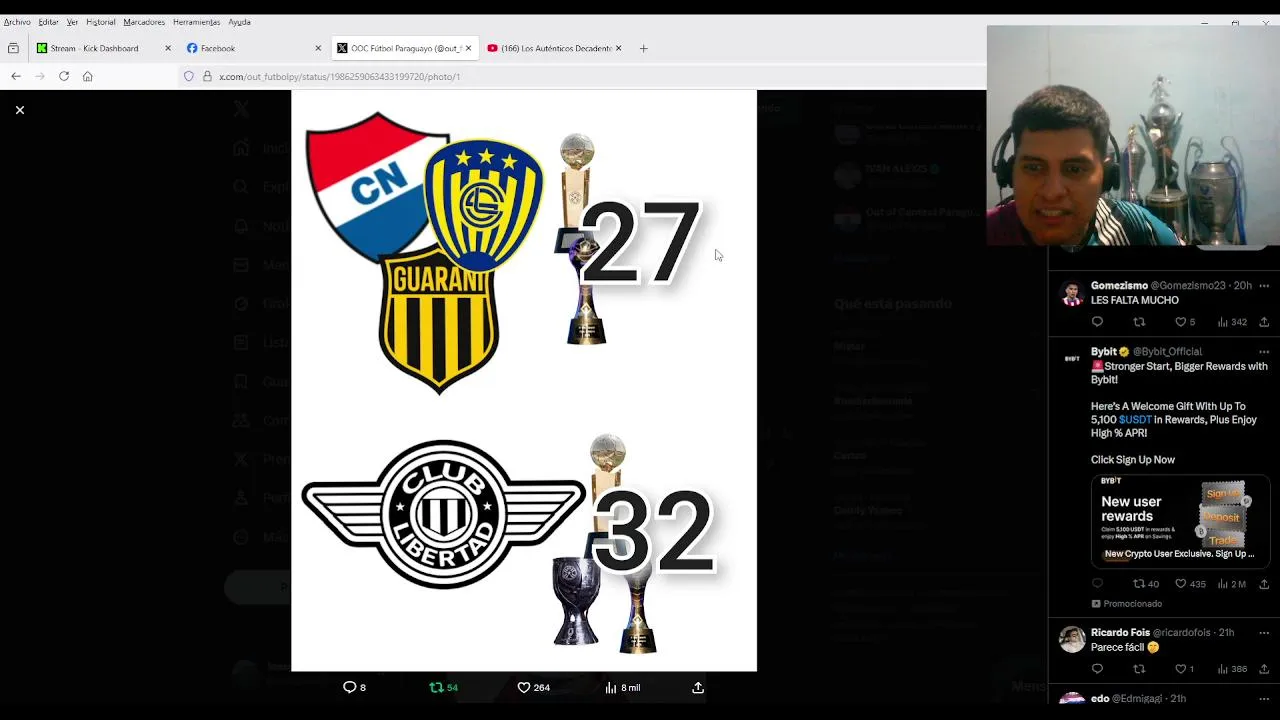1280x720 pixels.
Task: Open Ricardo Fois's avatar picture
Action: 1072,640
